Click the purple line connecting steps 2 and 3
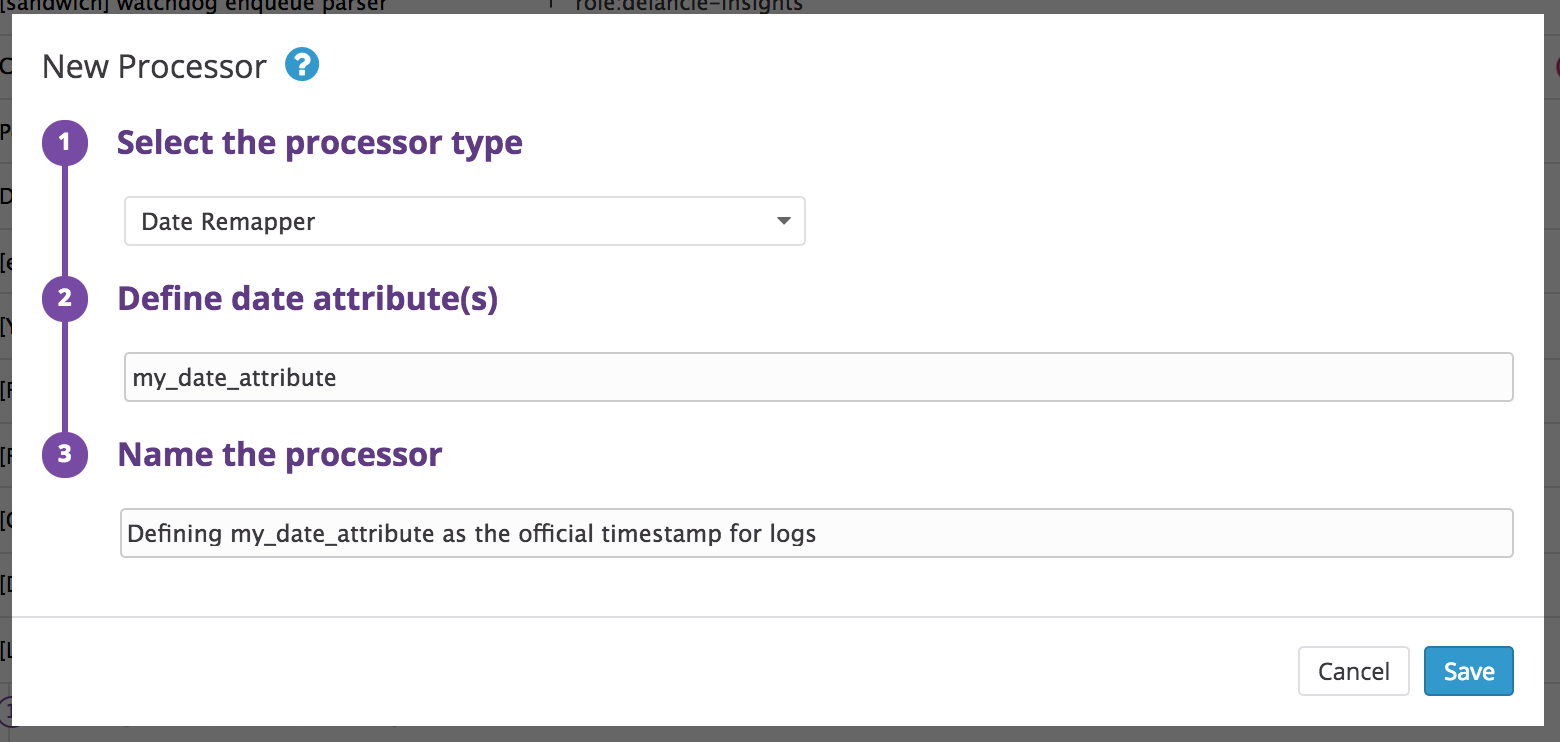This screenshot has width=1560, height=742. pos(65,377)
